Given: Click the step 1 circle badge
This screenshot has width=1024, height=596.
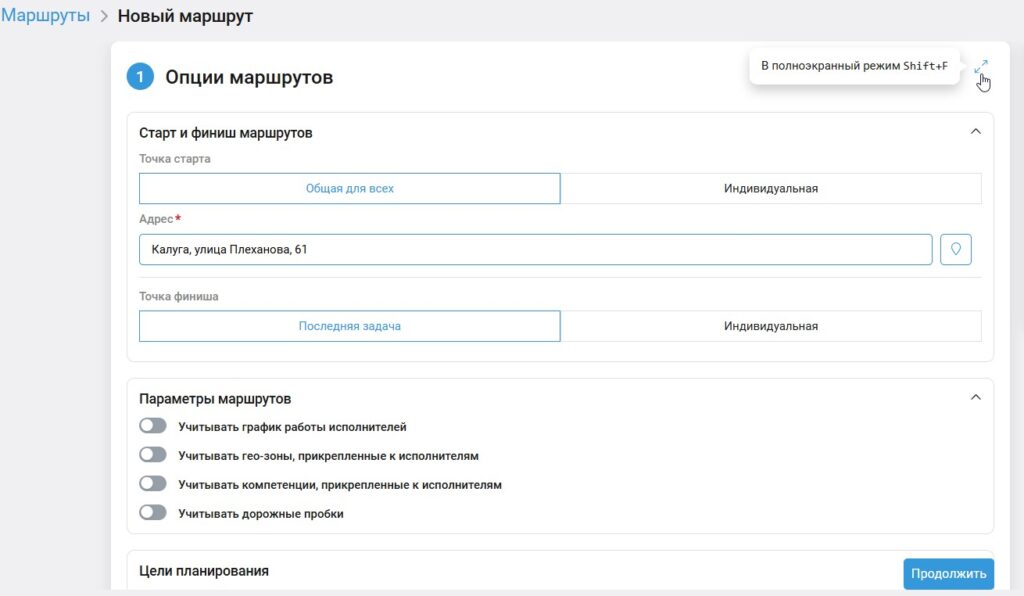Looking at the screenshot, I should tap(140, 77).
